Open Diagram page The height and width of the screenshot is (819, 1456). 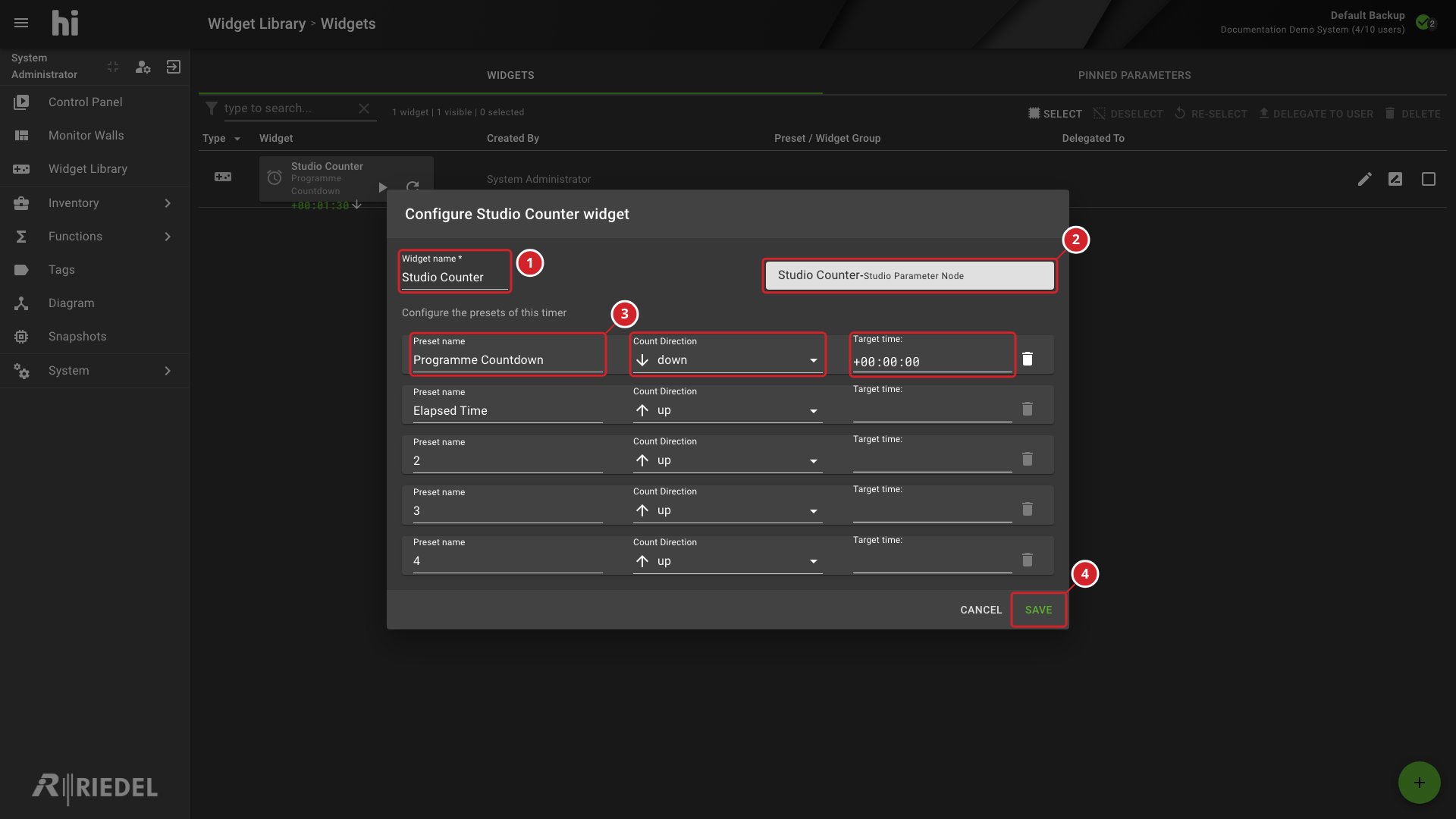[95, 303]
